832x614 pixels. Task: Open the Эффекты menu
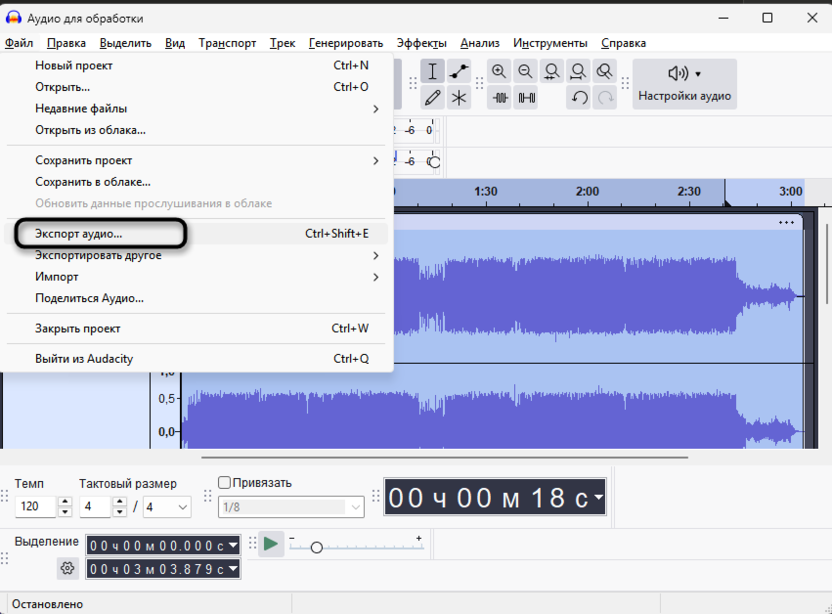pyautogui.click(x=420, y=43)
